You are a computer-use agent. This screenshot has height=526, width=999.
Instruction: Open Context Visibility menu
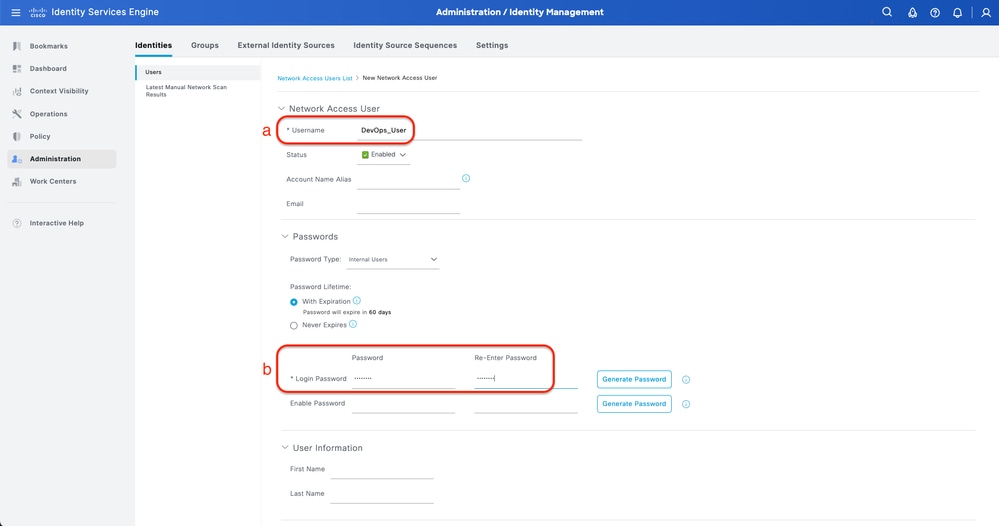click(x=59, y=91)
